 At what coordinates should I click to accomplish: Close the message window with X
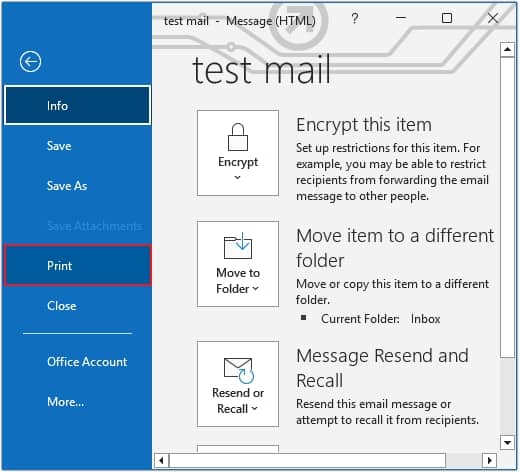pos(493,18)
